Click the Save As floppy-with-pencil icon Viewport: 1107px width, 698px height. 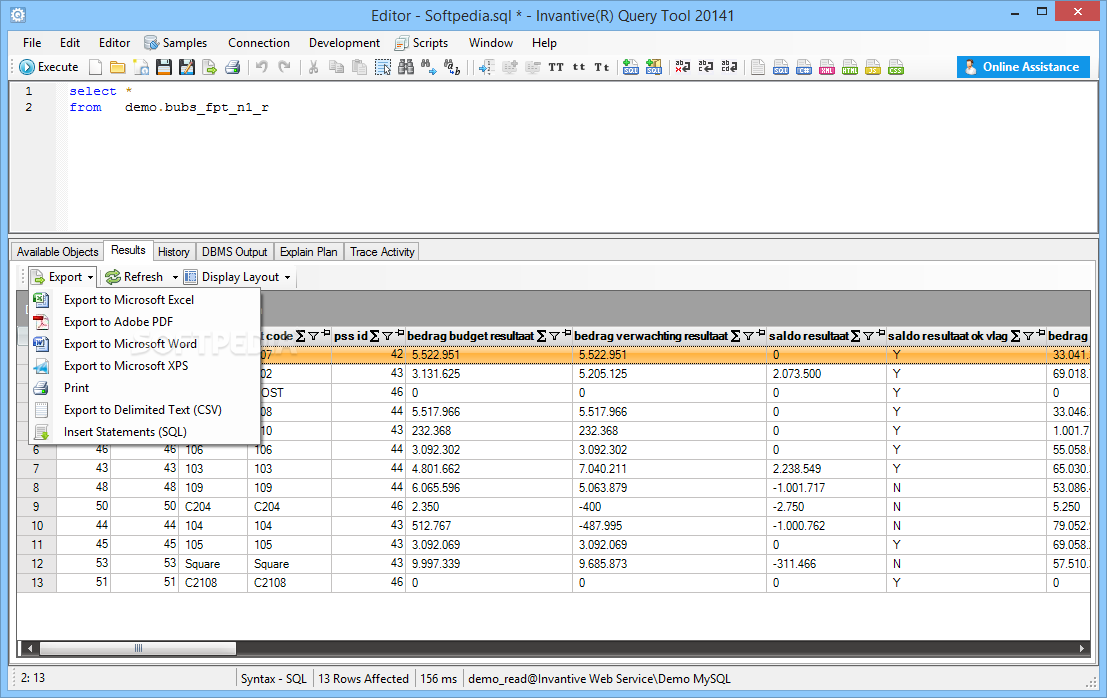pos(186,67)
